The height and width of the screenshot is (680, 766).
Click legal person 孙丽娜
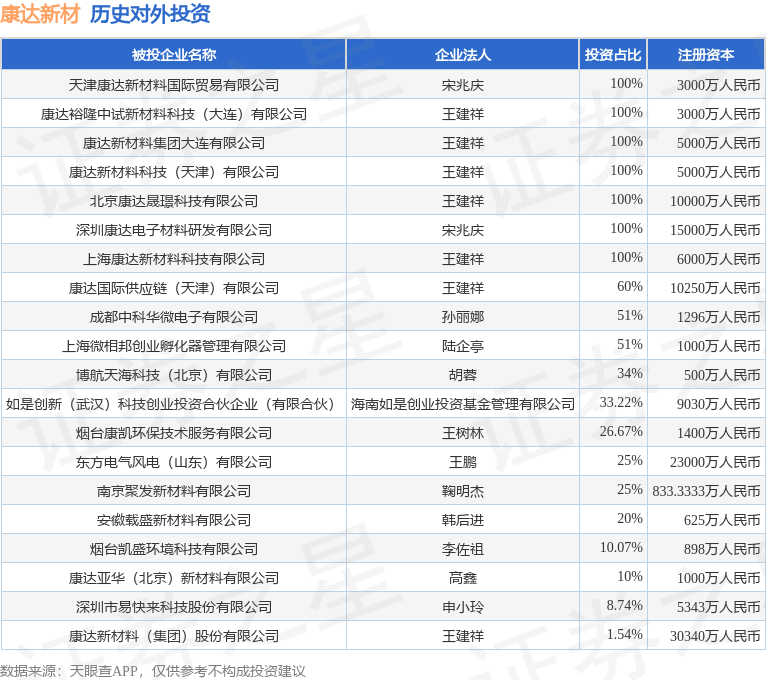[463, 317]
